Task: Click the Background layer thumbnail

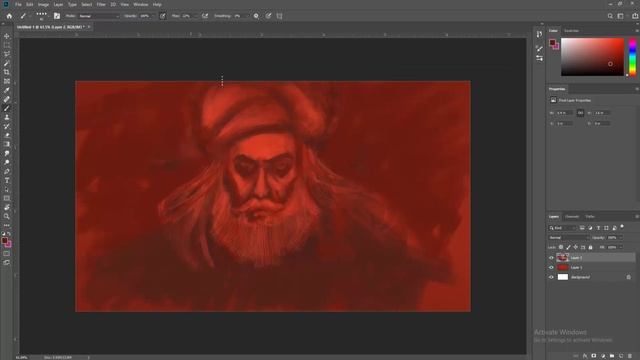Action: pos(563,277)
